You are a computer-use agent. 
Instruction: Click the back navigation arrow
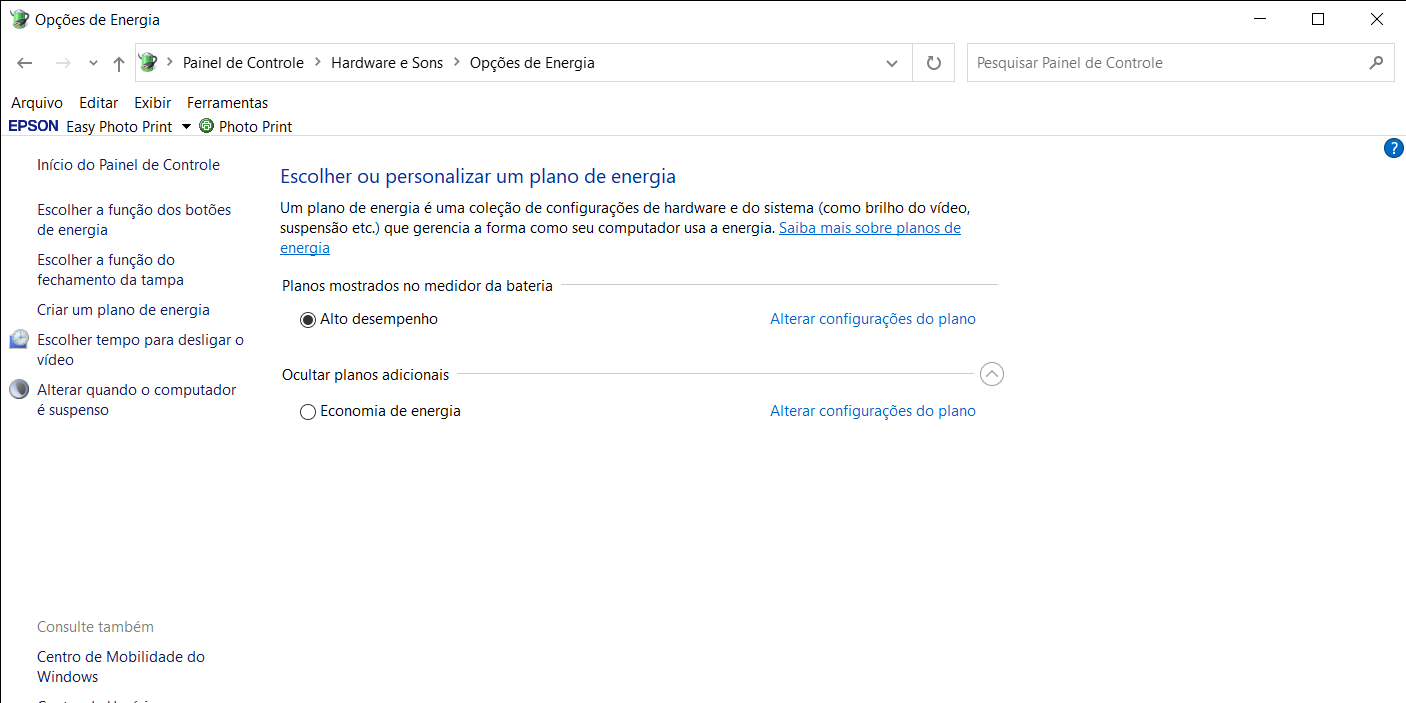coord(25,63)
